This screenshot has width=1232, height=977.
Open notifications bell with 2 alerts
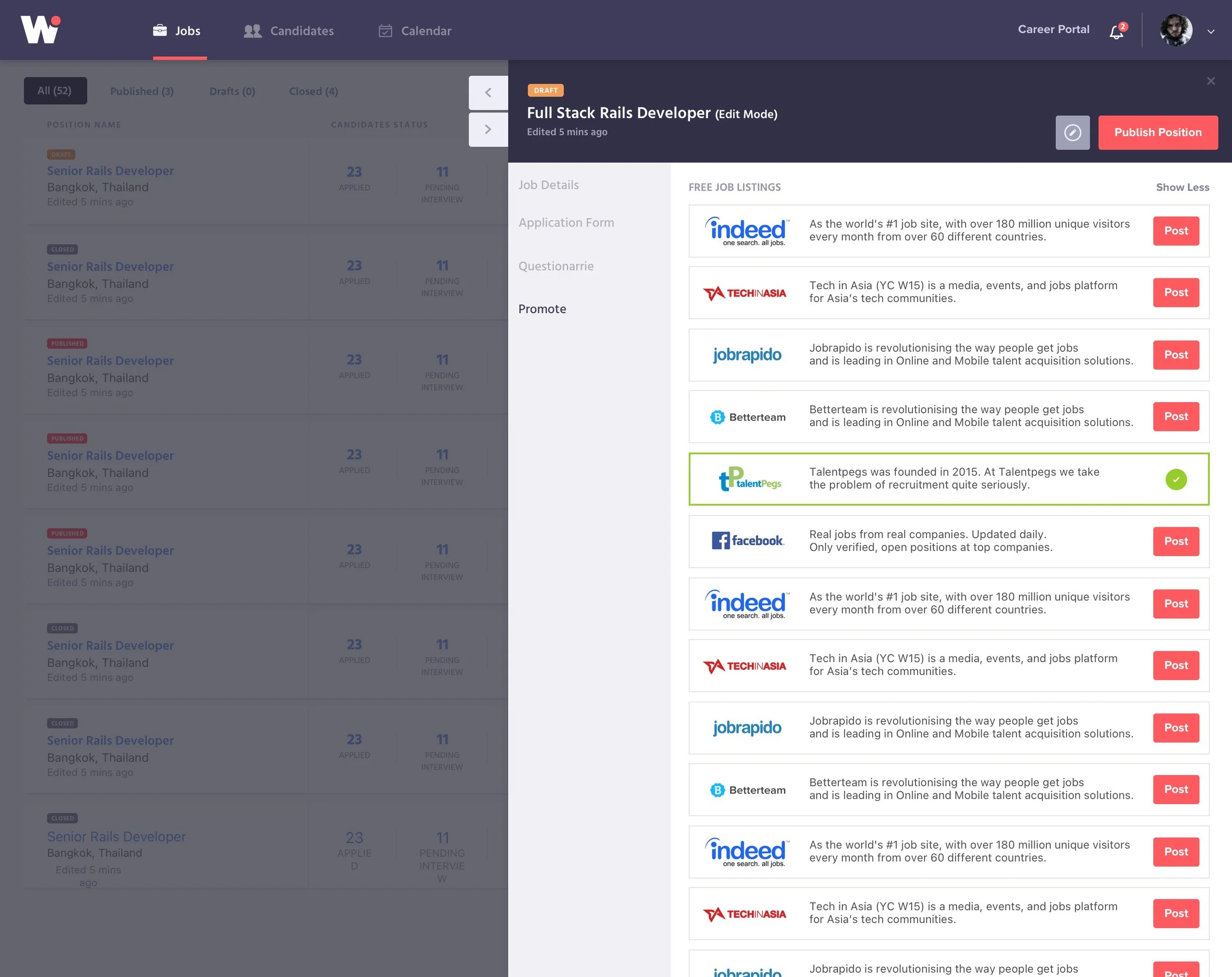[x=1117, y=32]
